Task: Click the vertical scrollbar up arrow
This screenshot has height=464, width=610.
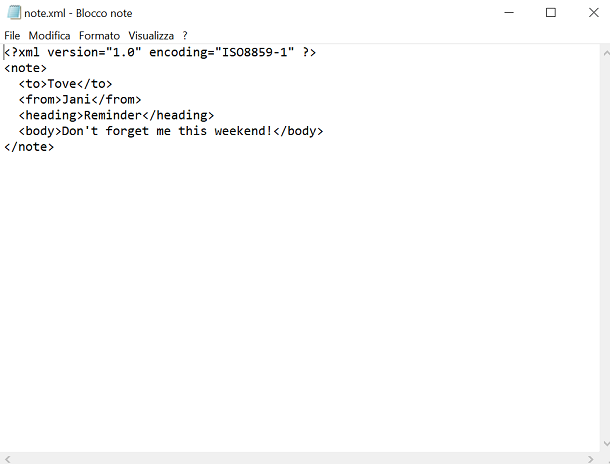Action: (x=605, y=53)
